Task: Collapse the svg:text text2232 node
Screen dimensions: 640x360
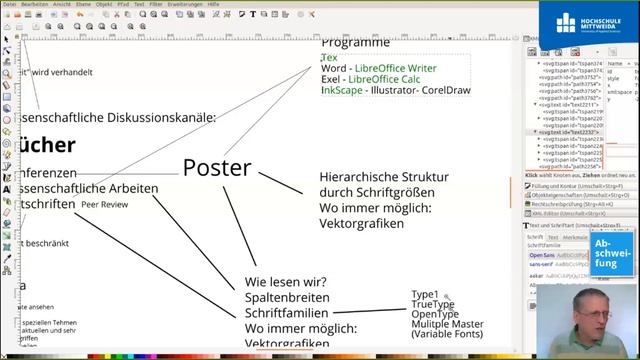Action: point(535,132)
